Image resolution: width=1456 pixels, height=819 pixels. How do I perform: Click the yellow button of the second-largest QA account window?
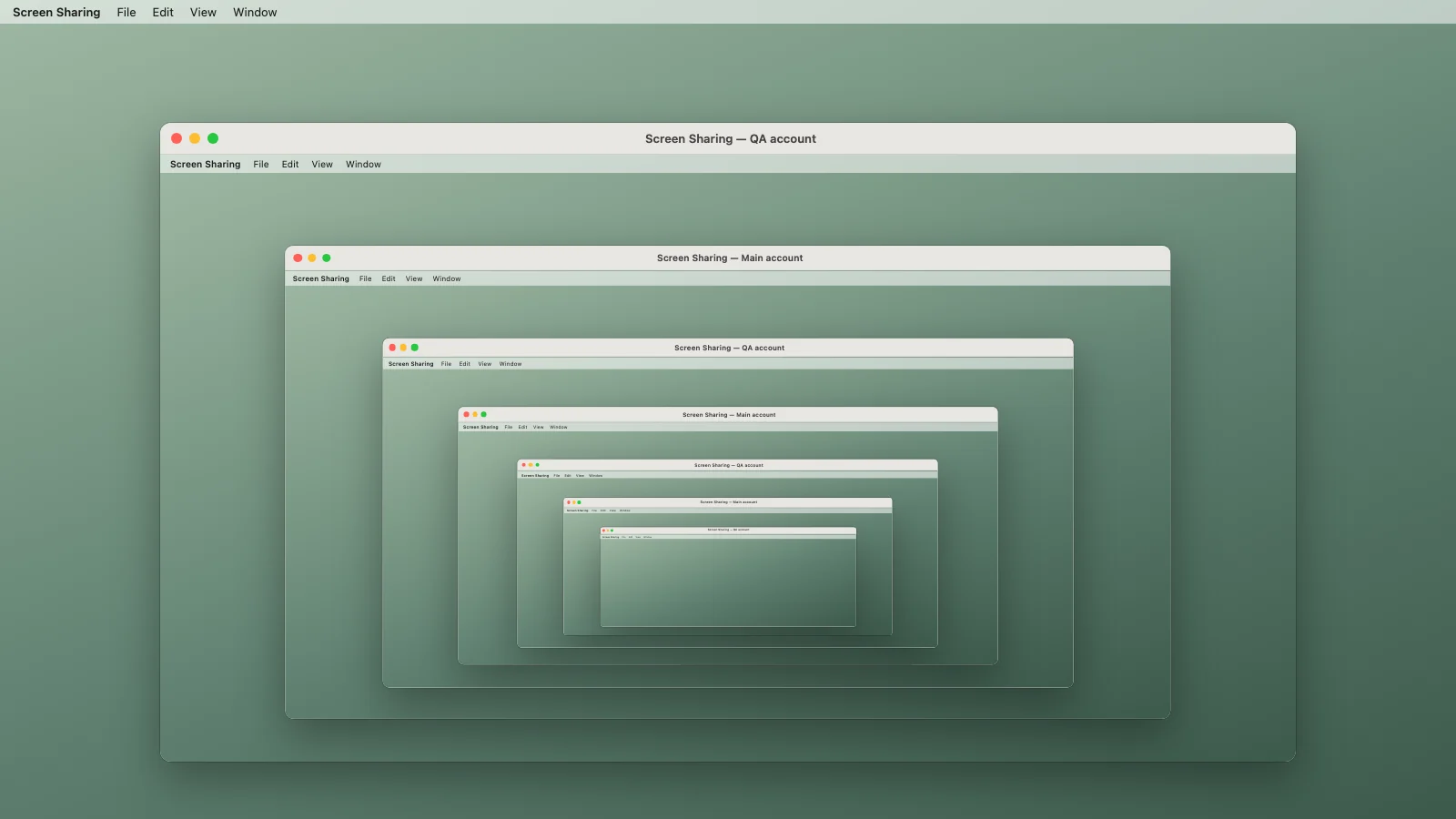[403, 348]
